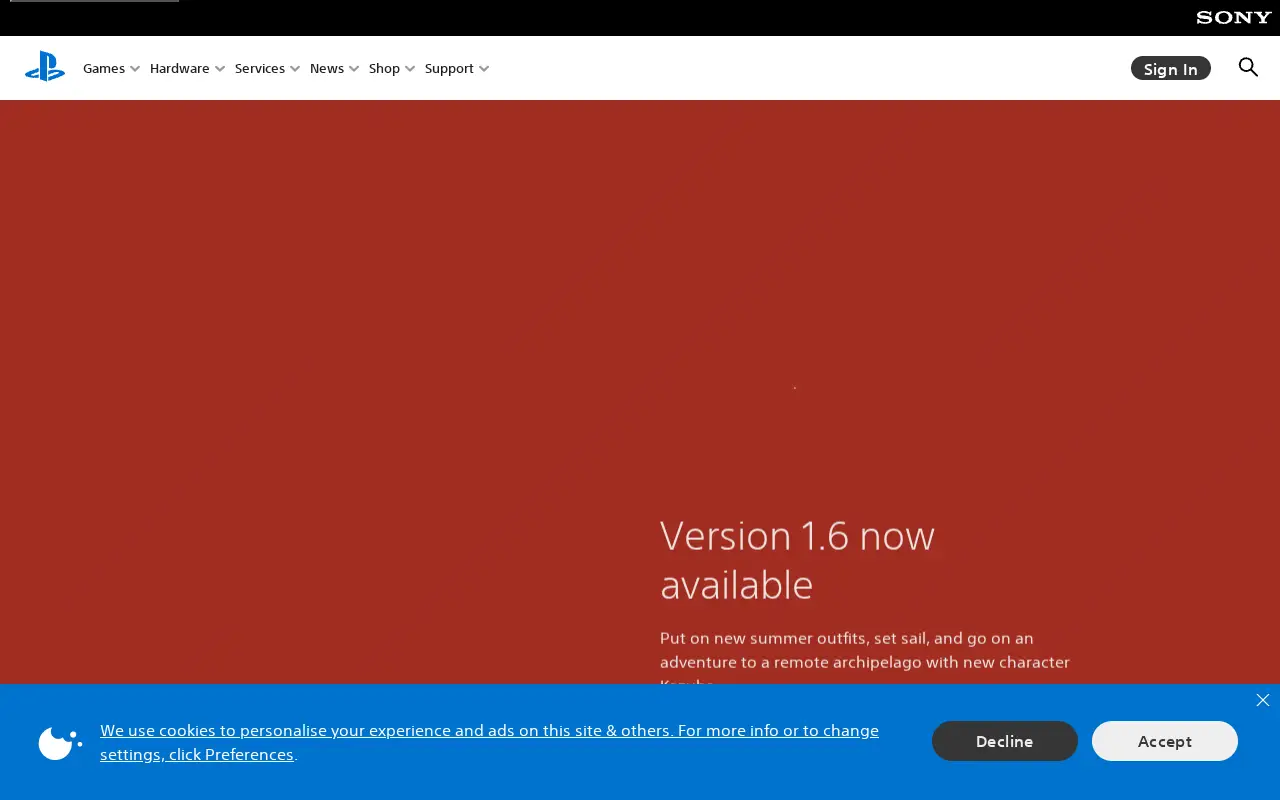Image resolution: width=1280 pixels, height=800 pixels.
Task: Click the "Version 1.6 now available" heading
Action: click(798, 560)
